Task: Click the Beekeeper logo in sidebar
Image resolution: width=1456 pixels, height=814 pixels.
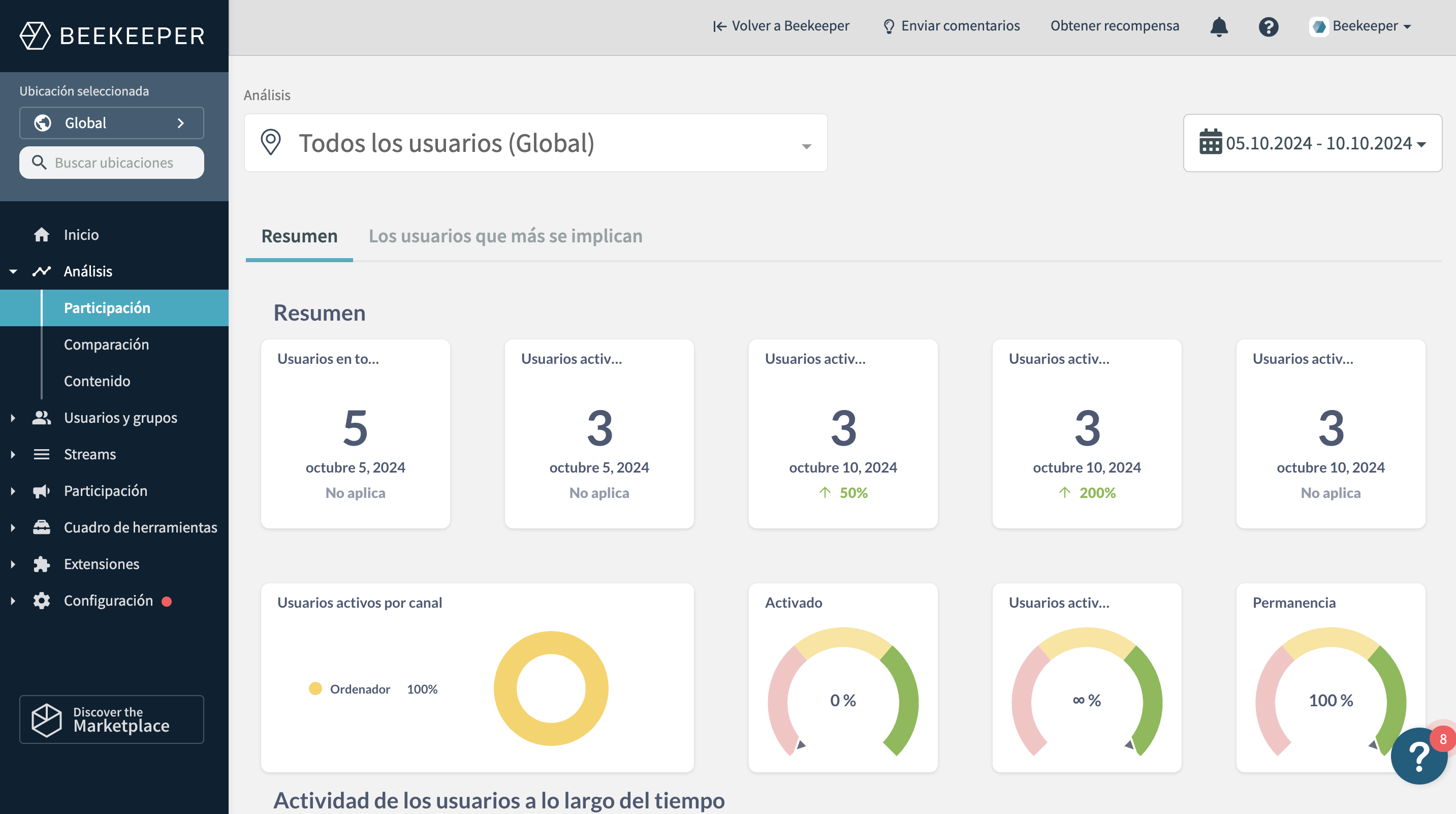Action: click(x=112, y=36)
